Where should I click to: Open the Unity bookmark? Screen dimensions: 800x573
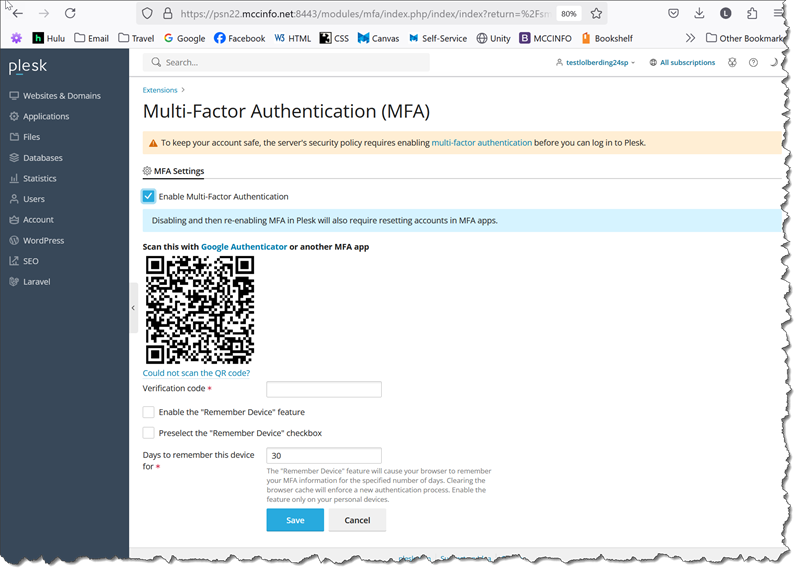(x=493, y=38)
